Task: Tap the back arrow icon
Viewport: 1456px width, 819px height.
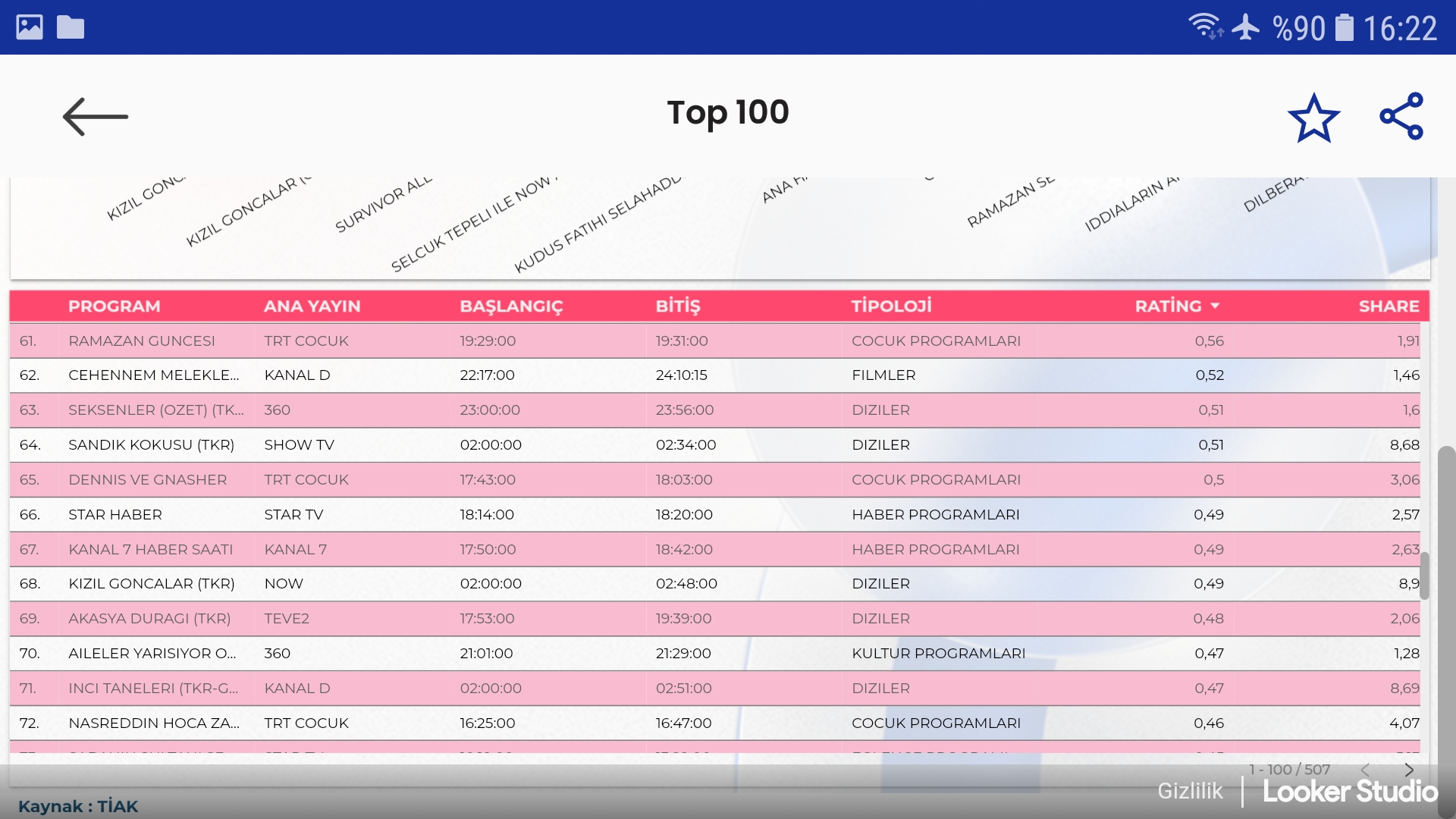Action: (95, 117)
